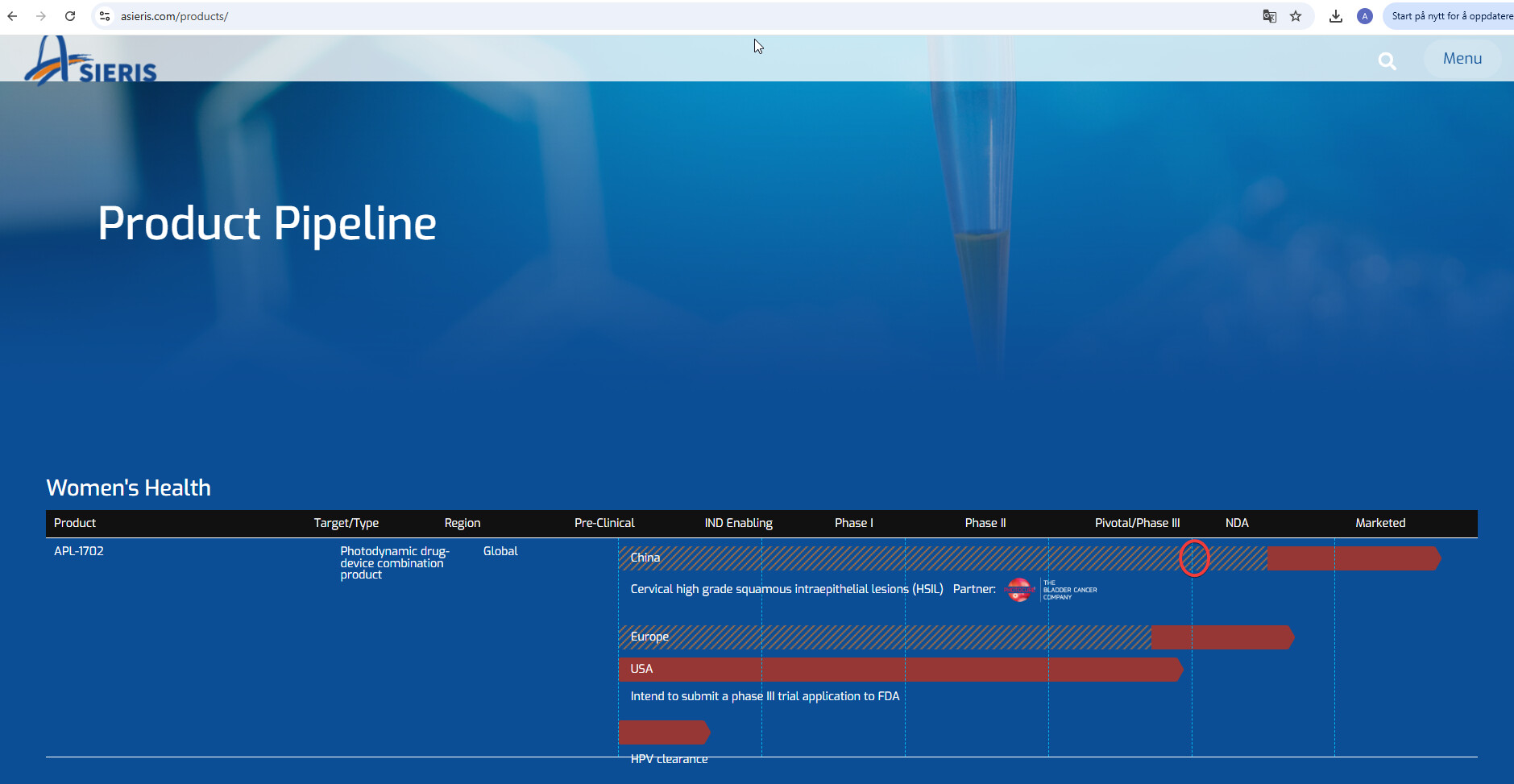This screenshot has width=1514, height=784.
Task: Click the 'Start på nytt for å oppdatere' button
Action: click(1450, 16)
